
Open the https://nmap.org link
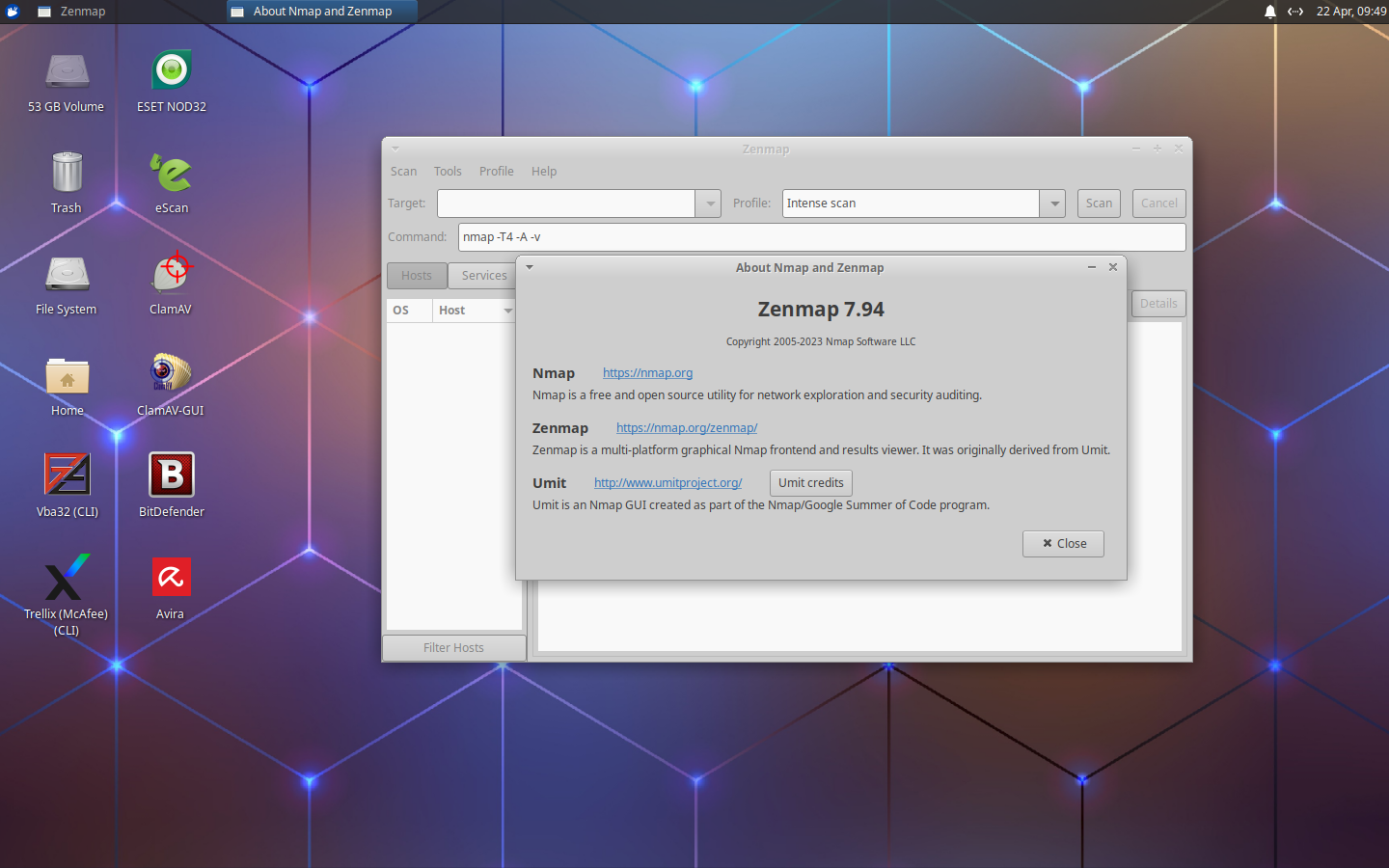pyautogui.click(x=647, y=373)
